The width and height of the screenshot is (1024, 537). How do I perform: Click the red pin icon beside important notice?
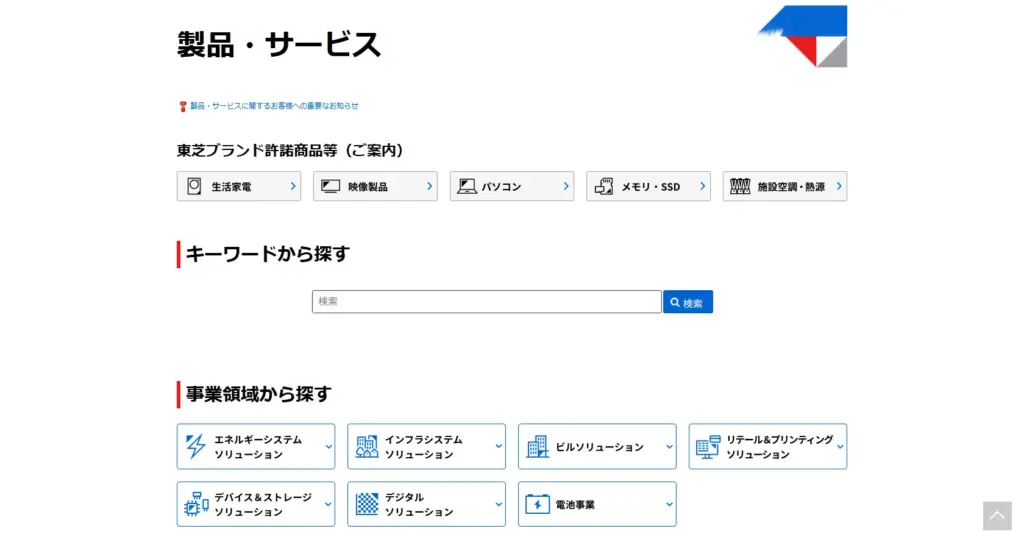pos(183,106)
